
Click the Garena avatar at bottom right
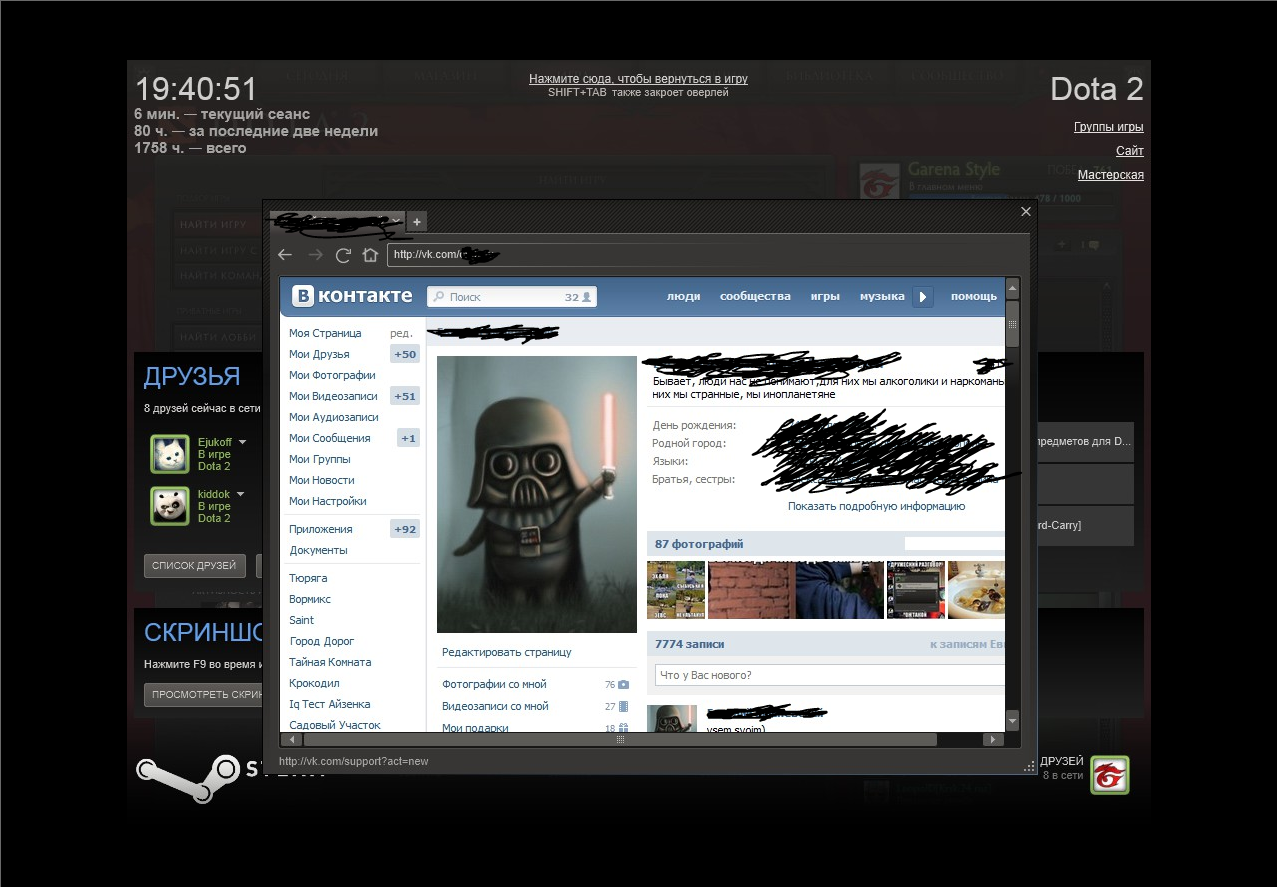1109,775
